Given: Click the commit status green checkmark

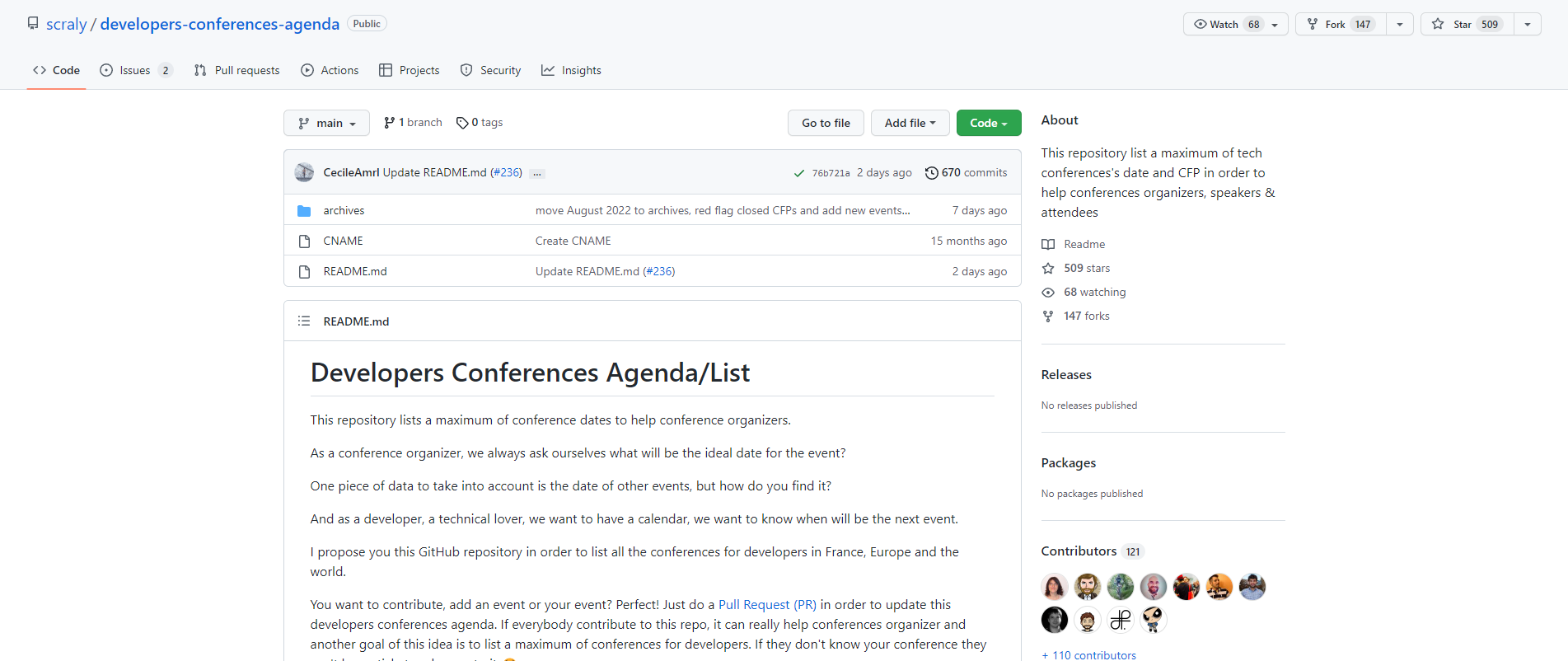Looking at the screenshot, I should (x=798, y=173).
